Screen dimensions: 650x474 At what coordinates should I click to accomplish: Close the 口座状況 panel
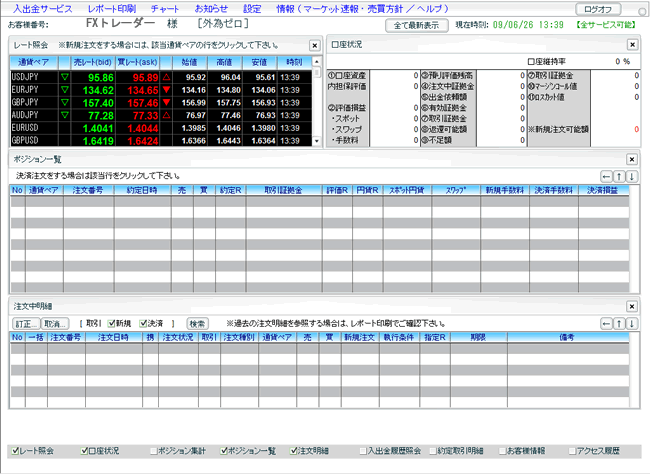(632, 44)
